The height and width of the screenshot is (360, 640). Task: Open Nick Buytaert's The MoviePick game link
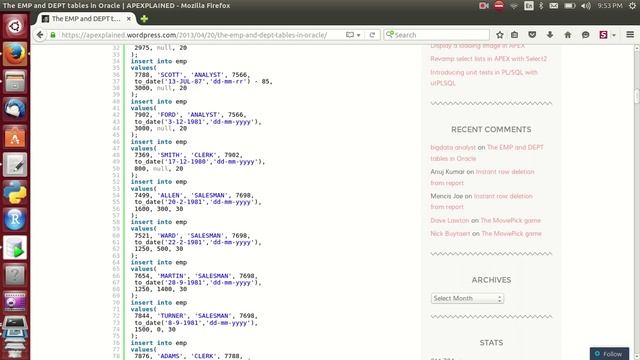pos(511,233)
